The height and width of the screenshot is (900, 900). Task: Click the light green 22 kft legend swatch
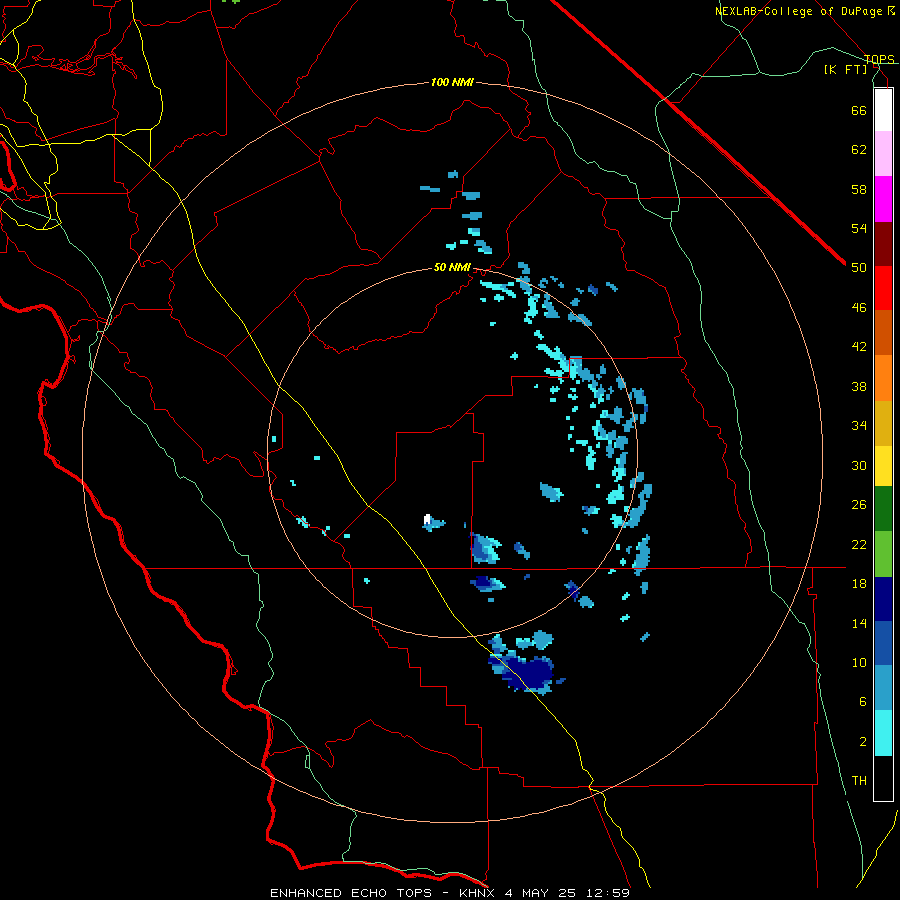tap(883, 554)
